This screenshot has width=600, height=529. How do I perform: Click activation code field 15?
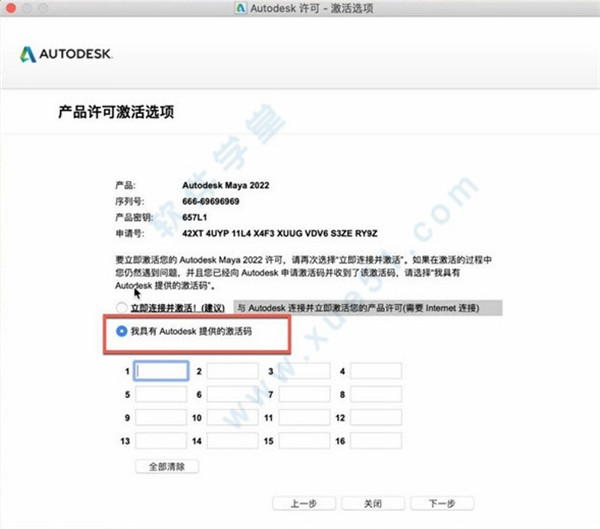(304, 441)
